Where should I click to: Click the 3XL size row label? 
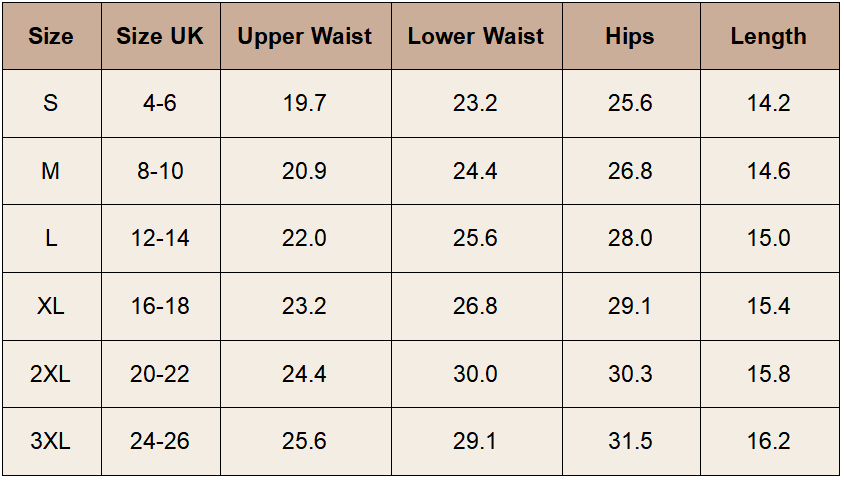[x=51, y=442]
